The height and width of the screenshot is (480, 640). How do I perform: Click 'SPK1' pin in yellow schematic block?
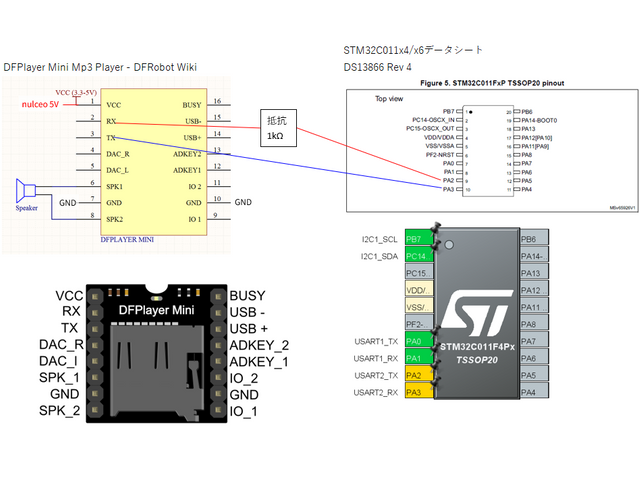pyautogui.click(x=114, y=187)
